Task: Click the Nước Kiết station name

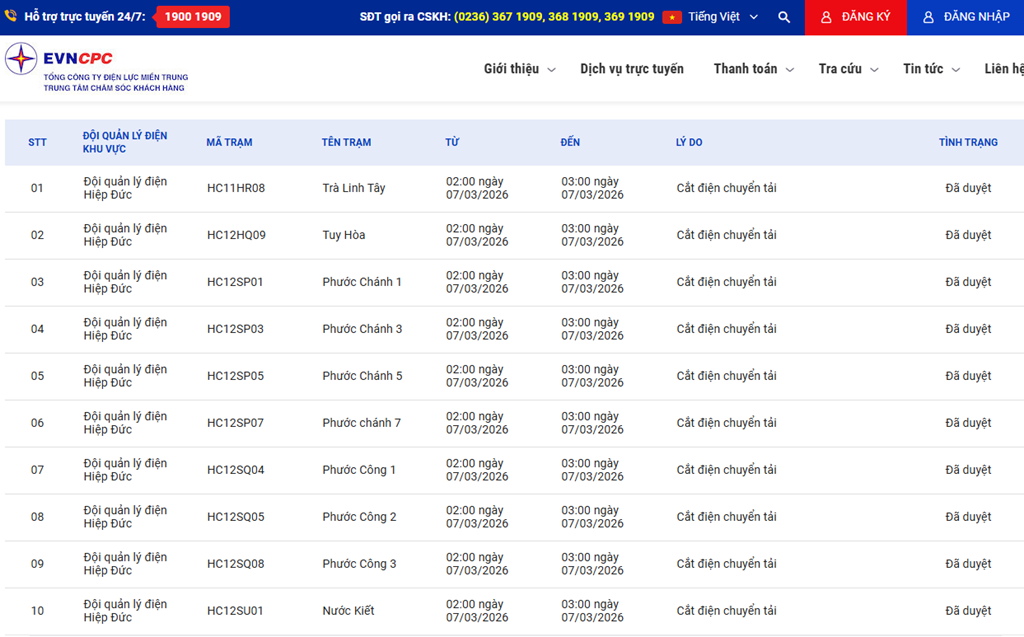Action: [x=350, y=611]
